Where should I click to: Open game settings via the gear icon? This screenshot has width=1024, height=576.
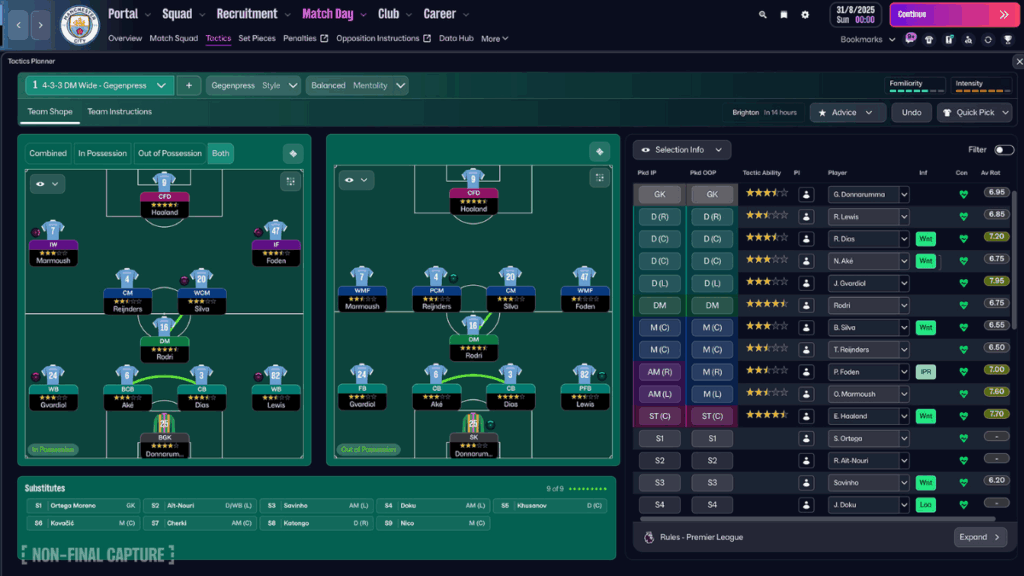click(x=805, y=14)
